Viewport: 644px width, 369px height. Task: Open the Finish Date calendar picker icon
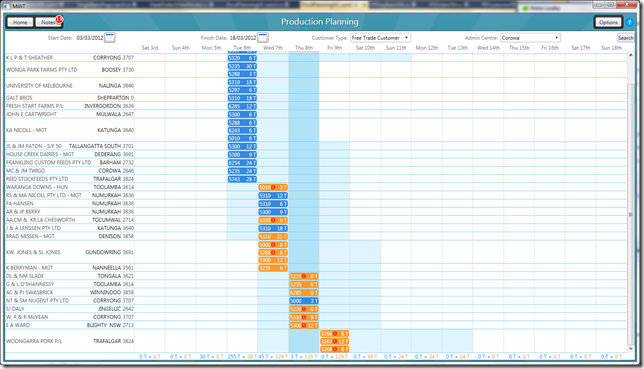click(x=263, y=38)
